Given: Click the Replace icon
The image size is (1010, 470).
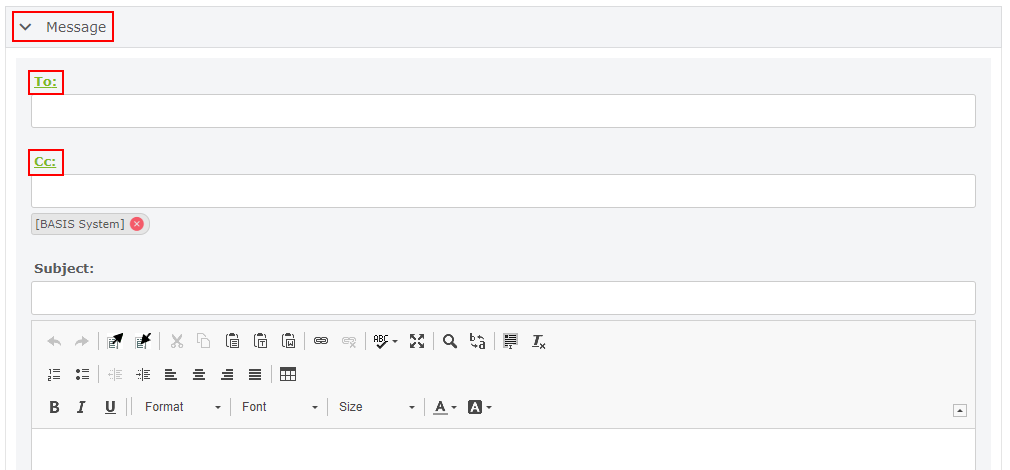Looking at the screenshot, I should click(478, 341).
